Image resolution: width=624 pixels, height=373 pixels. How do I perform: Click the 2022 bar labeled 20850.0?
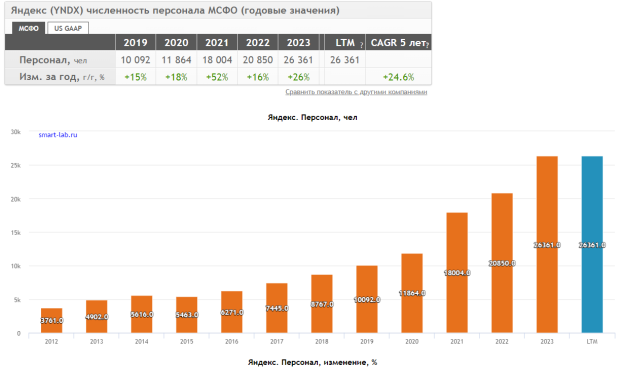pos(502,263)
